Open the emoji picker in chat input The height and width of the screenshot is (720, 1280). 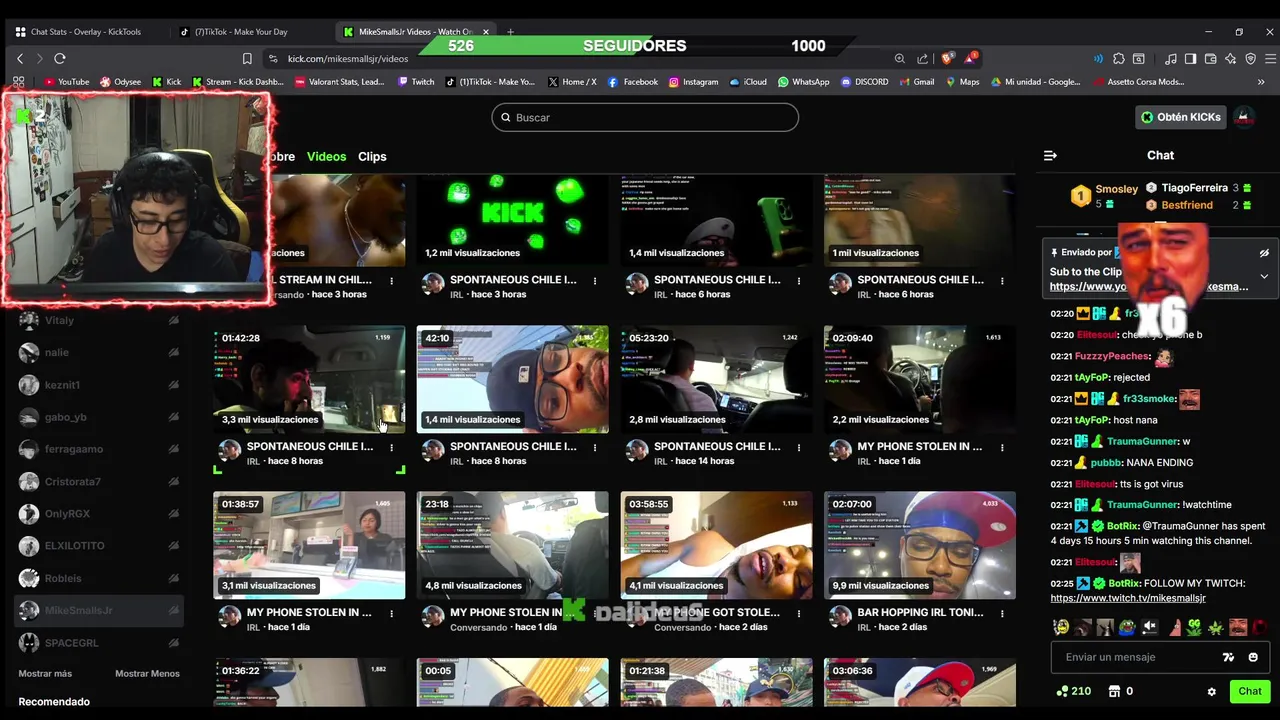[1253, 657]
